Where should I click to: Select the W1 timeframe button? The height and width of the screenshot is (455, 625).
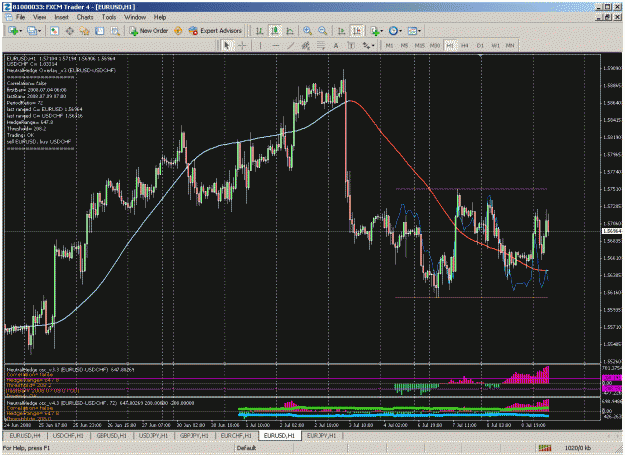[x=495, y=45]
